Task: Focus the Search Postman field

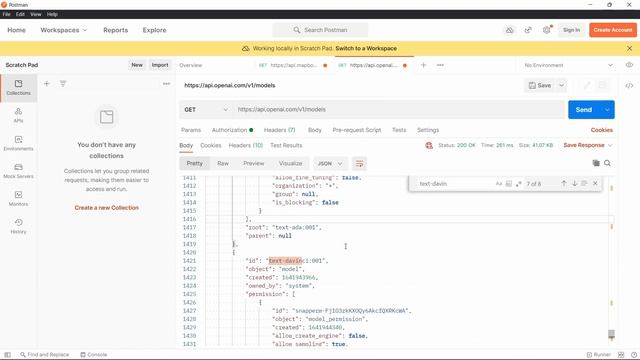Action: pos(320,30)
